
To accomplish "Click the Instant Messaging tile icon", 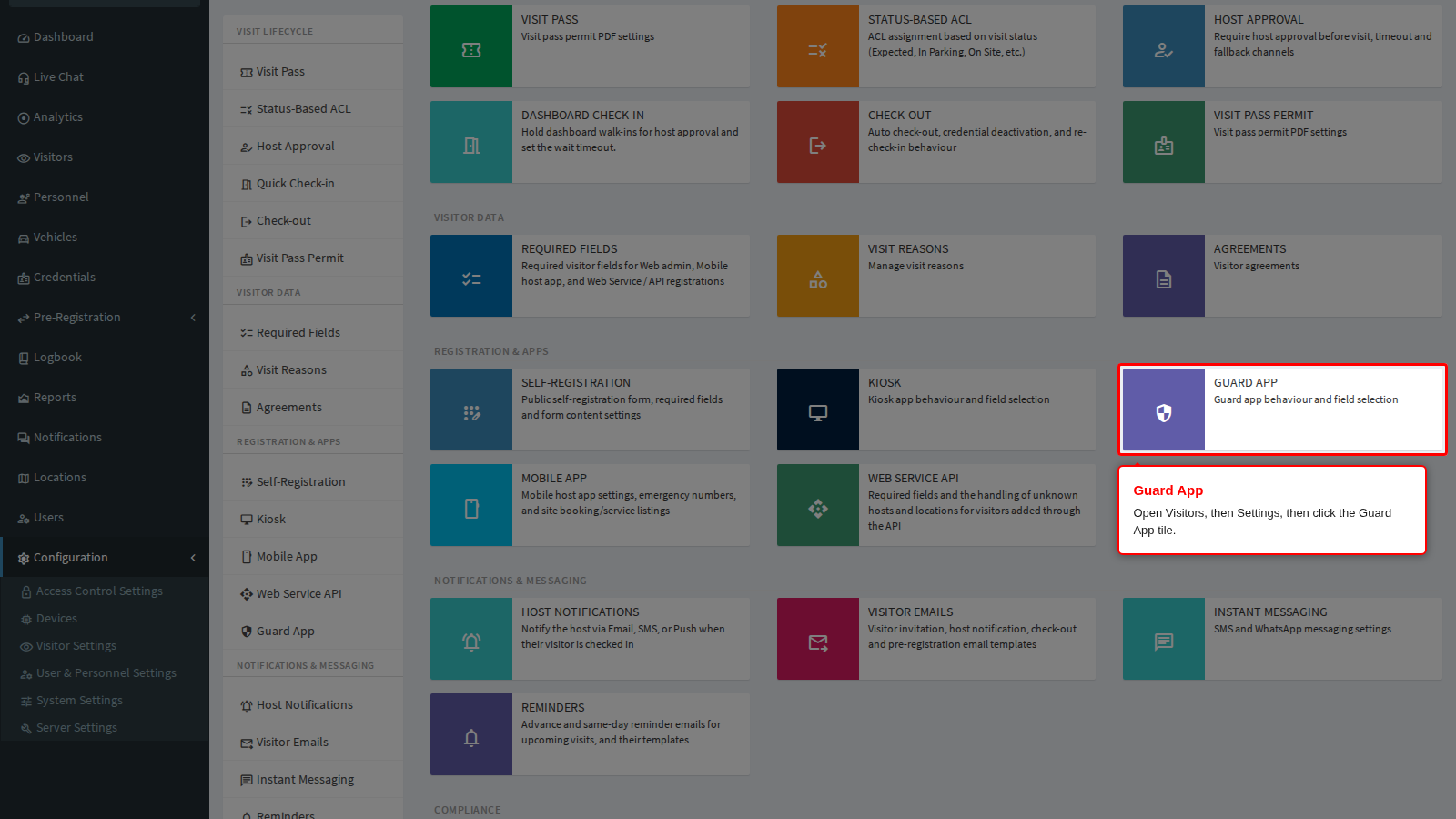I will click(1164, 639).
